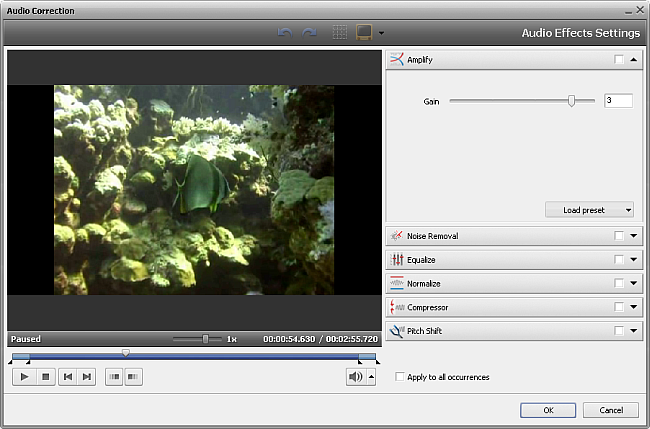This screenshot has height=429, width=650.
Task: Go to the previous frame
Action: pos(68,377)
